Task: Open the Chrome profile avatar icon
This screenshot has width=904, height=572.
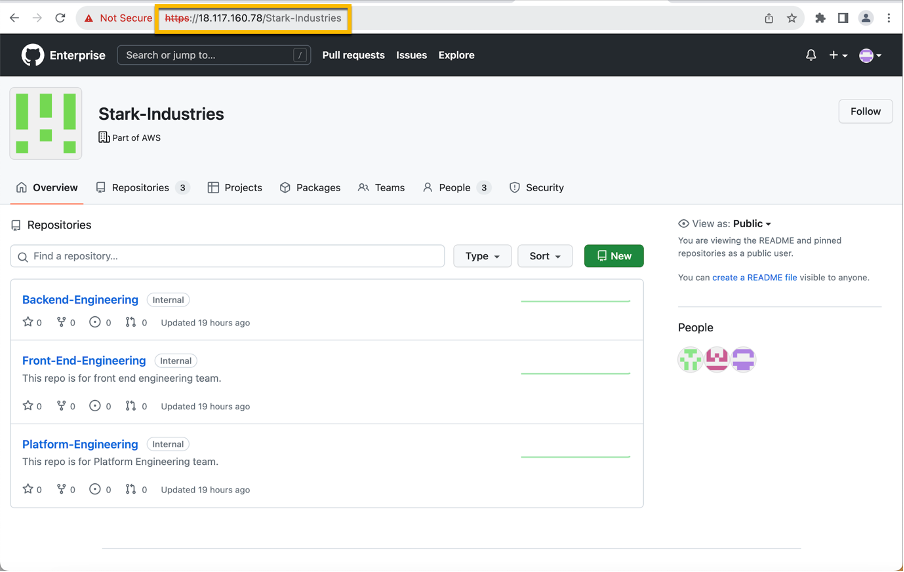Action: pyautogui.click(x=866, y=18)
